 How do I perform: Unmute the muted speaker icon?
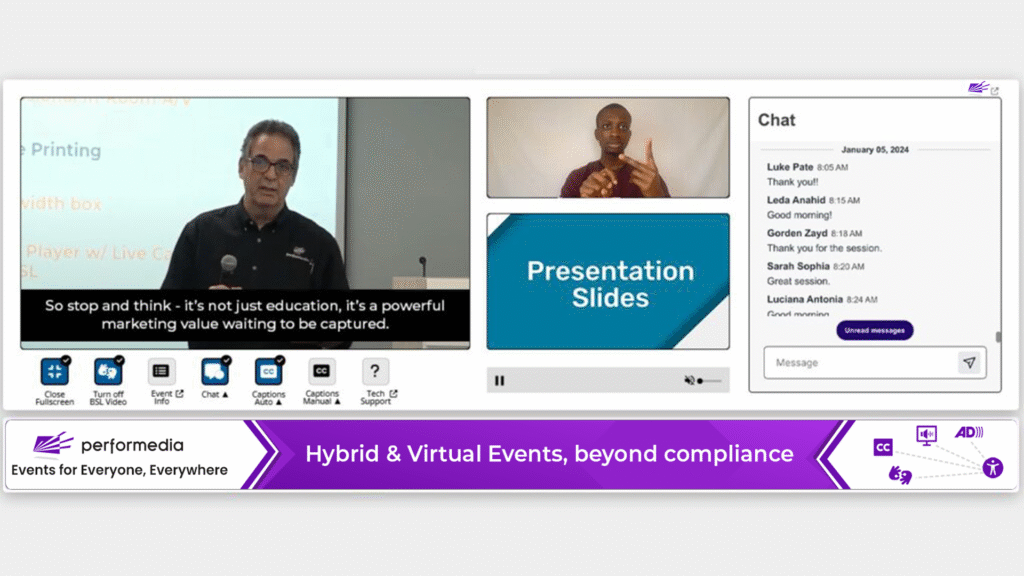point(689,380)
